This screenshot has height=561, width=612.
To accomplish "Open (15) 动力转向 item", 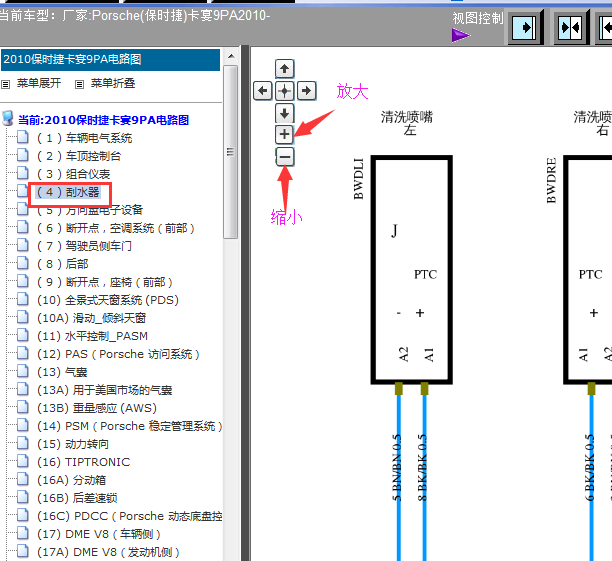I will coord(73,444).
